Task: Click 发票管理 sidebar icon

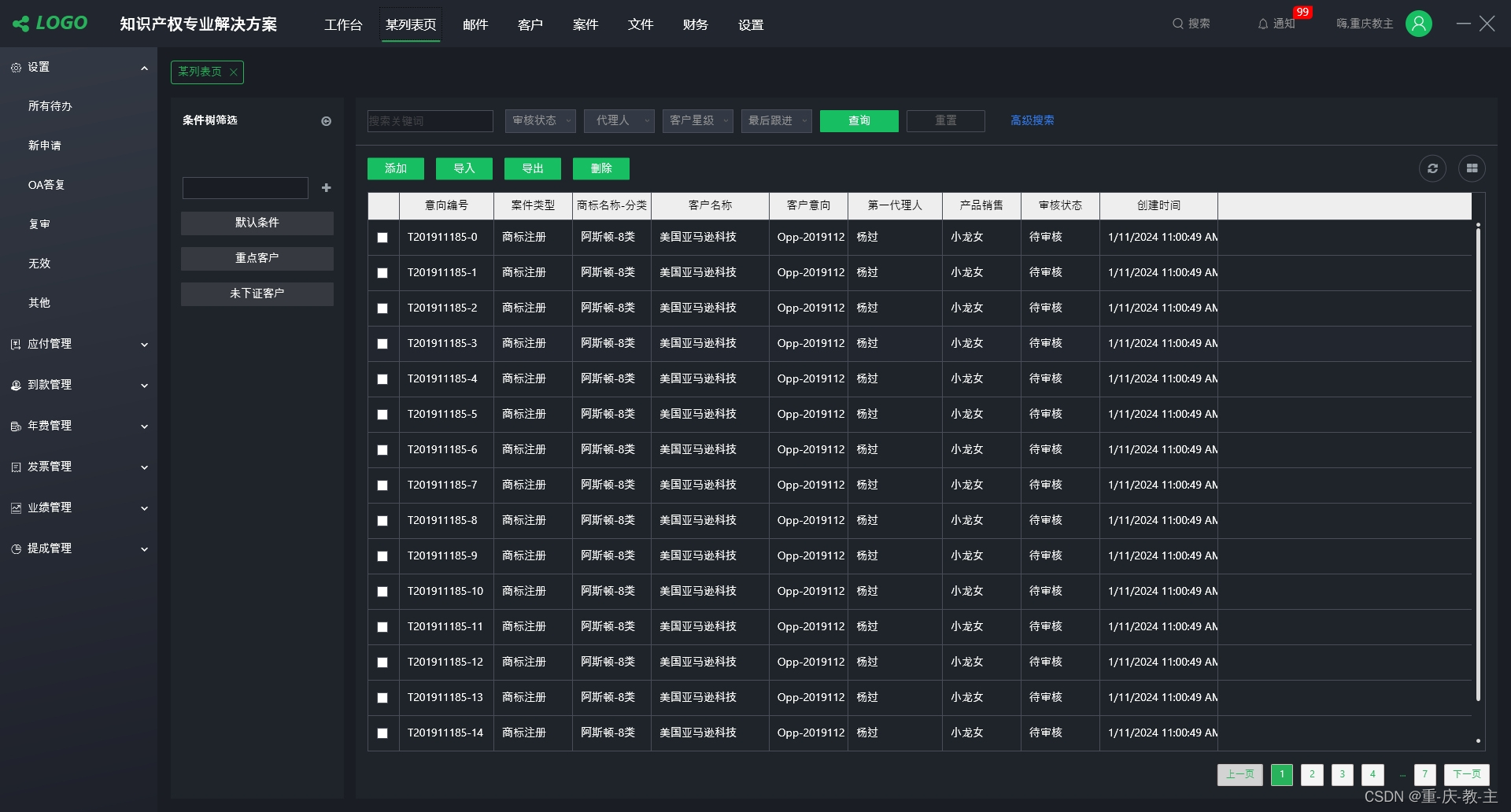Action: (16, 467)
